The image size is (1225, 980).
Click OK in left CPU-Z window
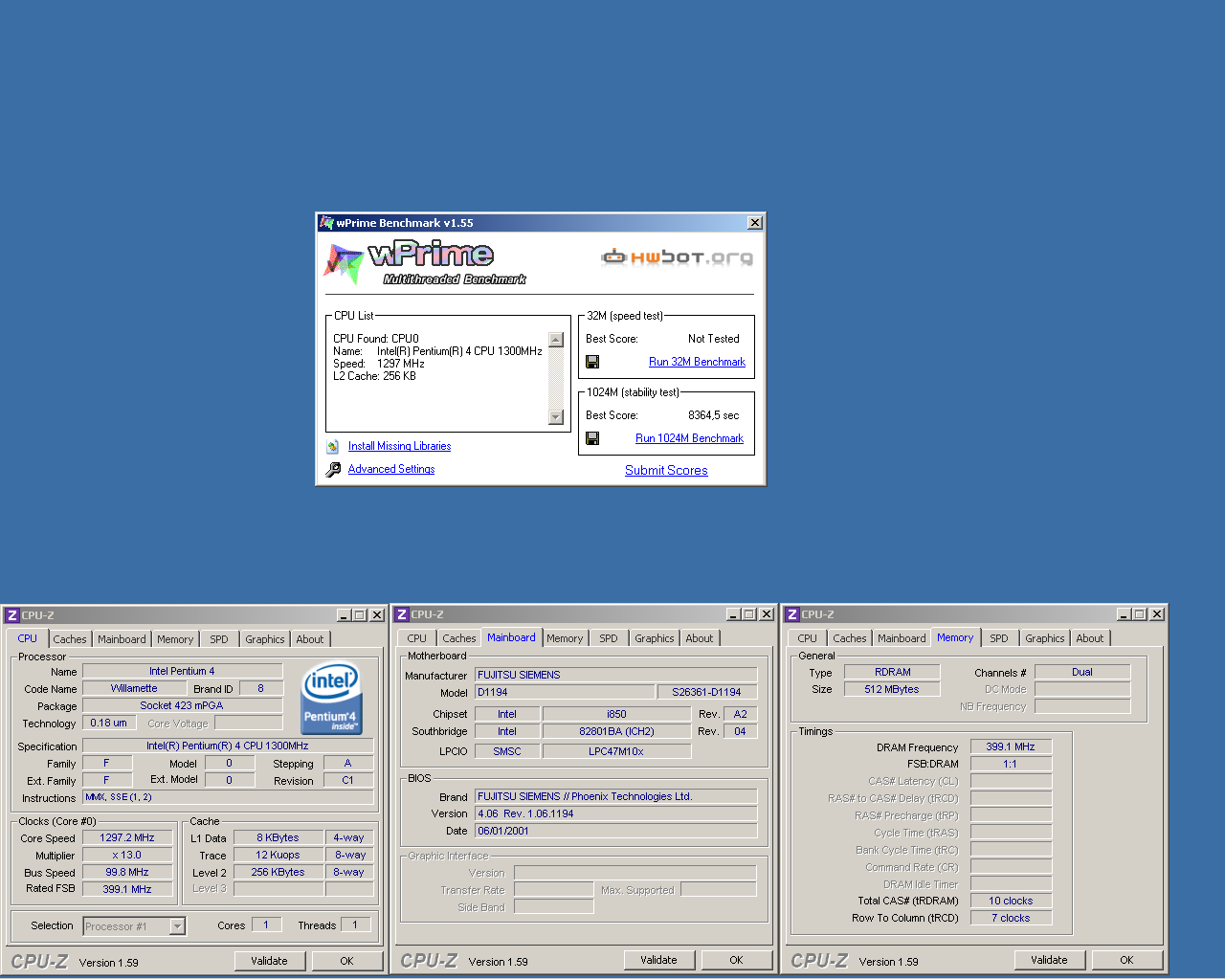(x=346, y=961)
